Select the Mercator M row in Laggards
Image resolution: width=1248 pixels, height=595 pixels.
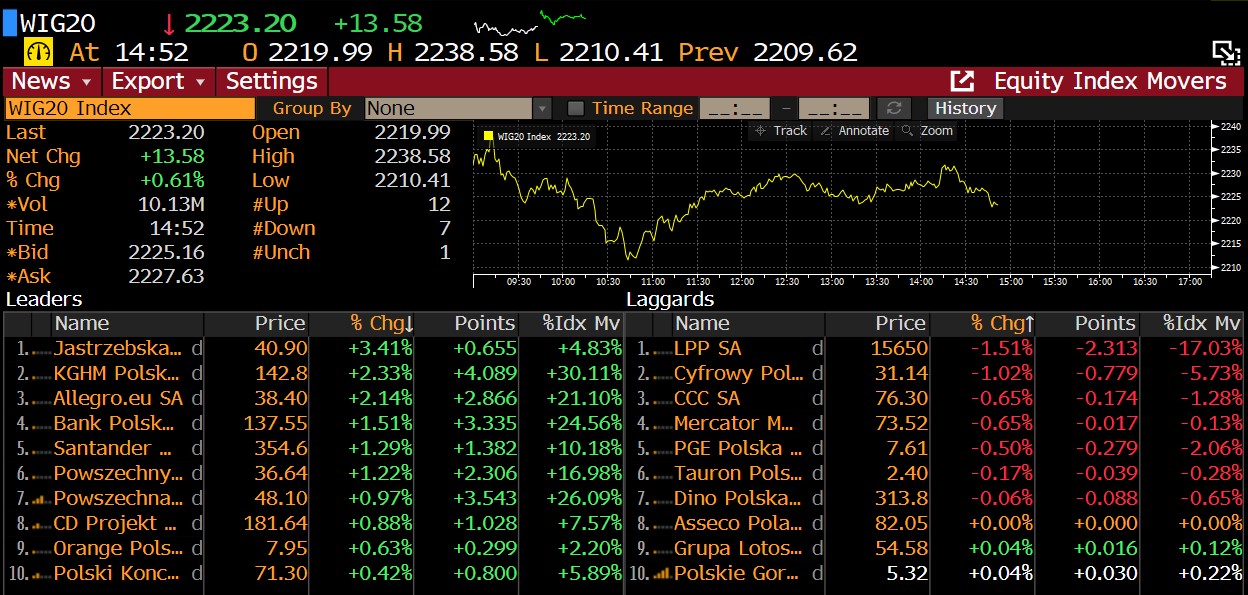click(935, 424)
